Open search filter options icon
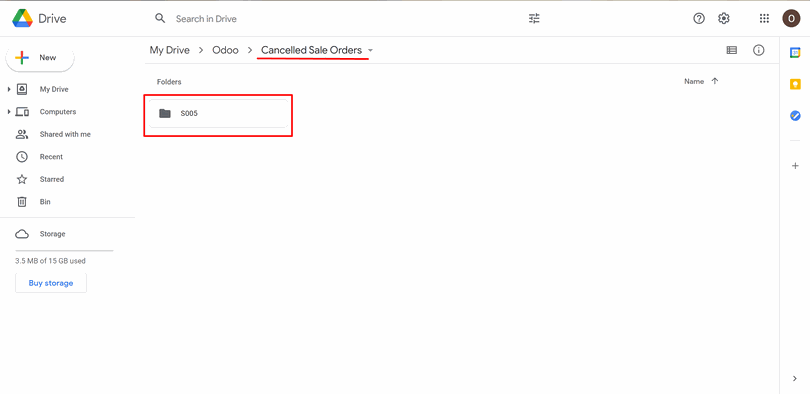This screenshot has width=810, height=394. pos(534,19)
